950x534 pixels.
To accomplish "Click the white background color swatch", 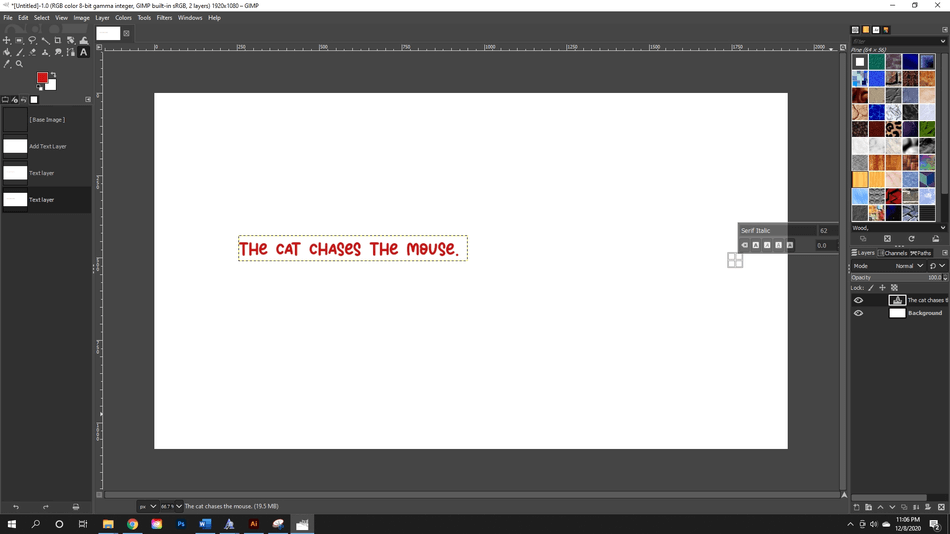I will tap(52, 86).
